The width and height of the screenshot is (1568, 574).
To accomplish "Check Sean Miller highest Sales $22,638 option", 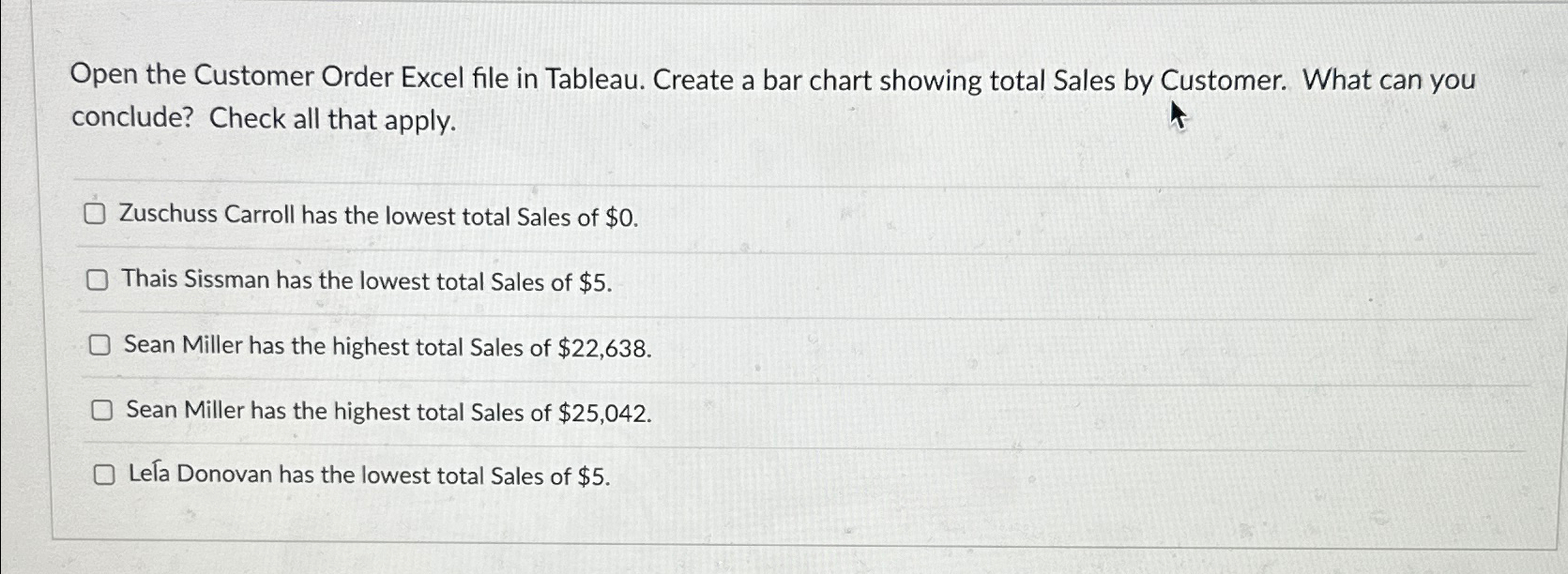I will pyautogui.click(x=100, y=345).
